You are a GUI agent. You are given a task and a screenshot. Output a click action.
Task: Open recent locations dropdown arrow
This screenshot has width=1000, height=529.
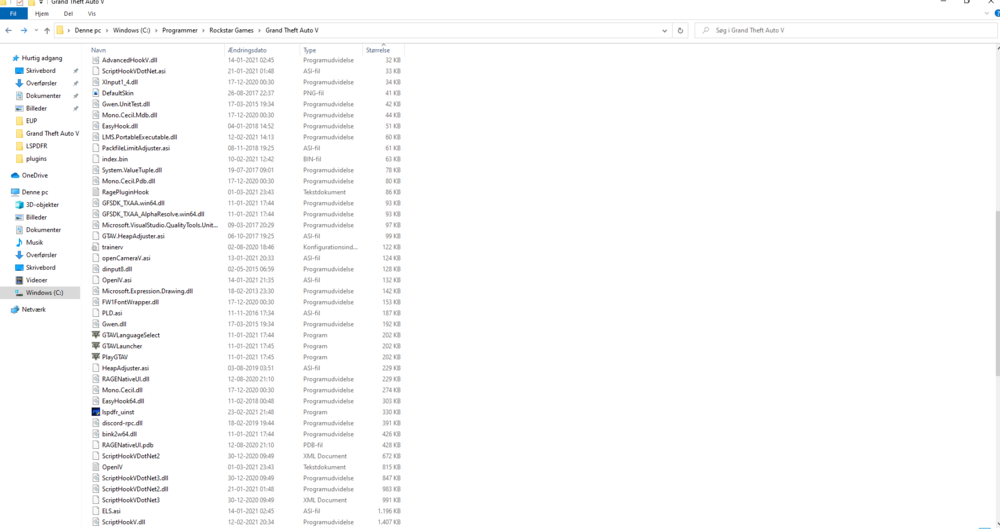pos(36,31)
